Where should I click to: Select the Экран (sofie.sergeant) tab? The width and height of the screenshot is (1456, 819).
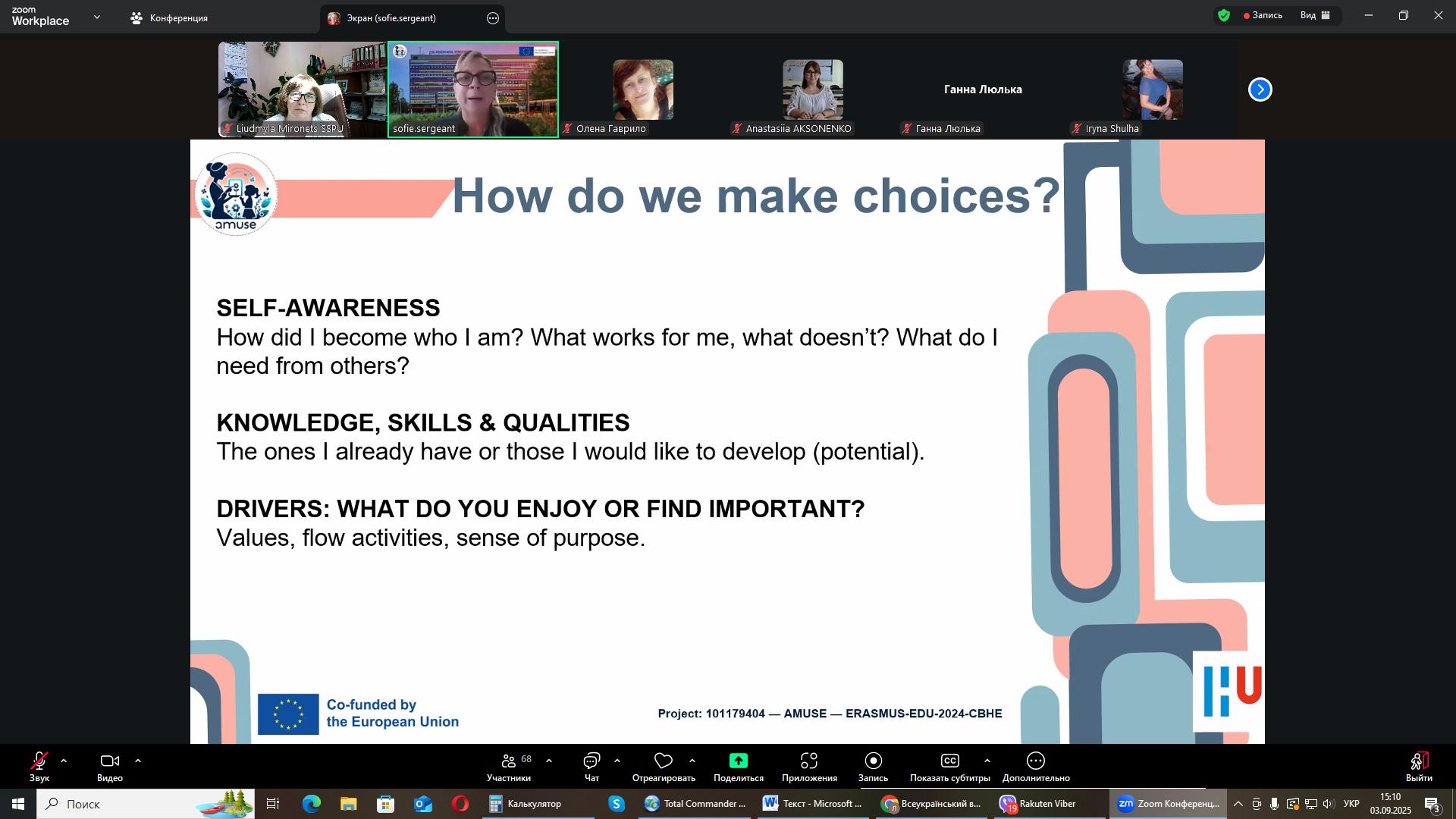[x=391, y=18]
